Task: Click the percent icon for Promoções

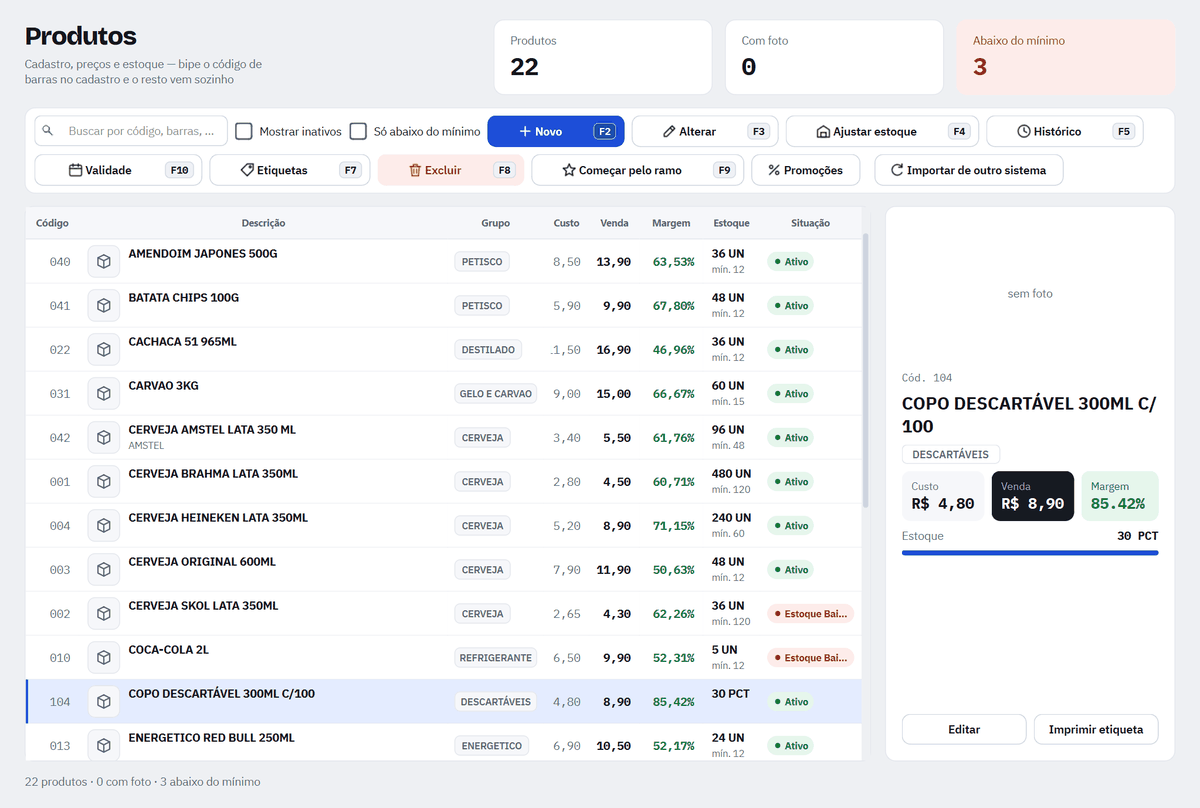Action: (774, 170)
